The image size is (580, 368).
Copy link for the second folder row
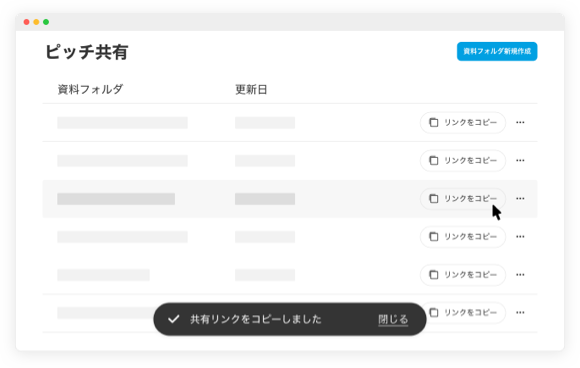click(x=463, y=161)
